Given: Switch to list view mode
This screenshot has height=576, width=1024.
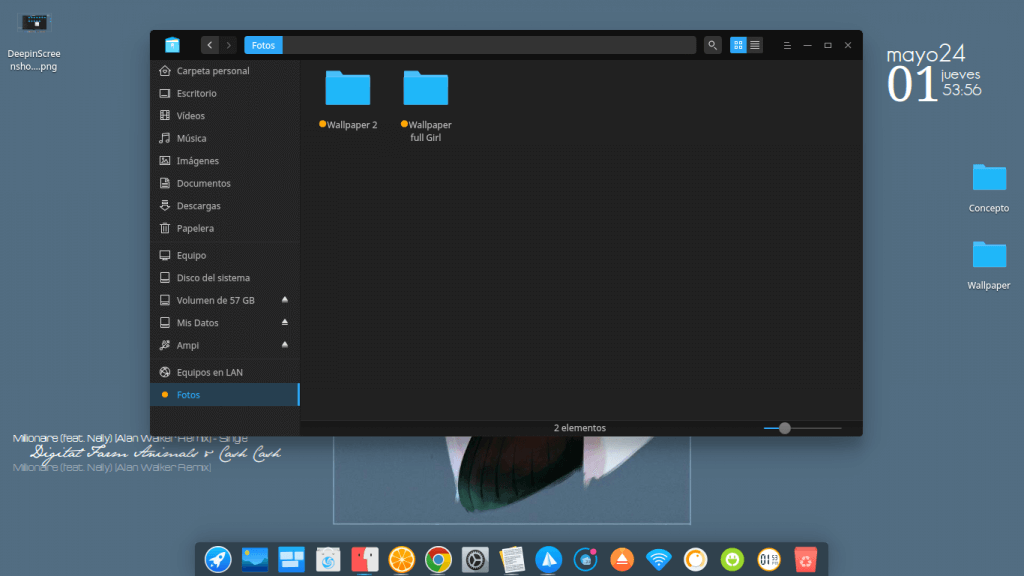Looking at the screenshot, I should (x=755, y=45).
